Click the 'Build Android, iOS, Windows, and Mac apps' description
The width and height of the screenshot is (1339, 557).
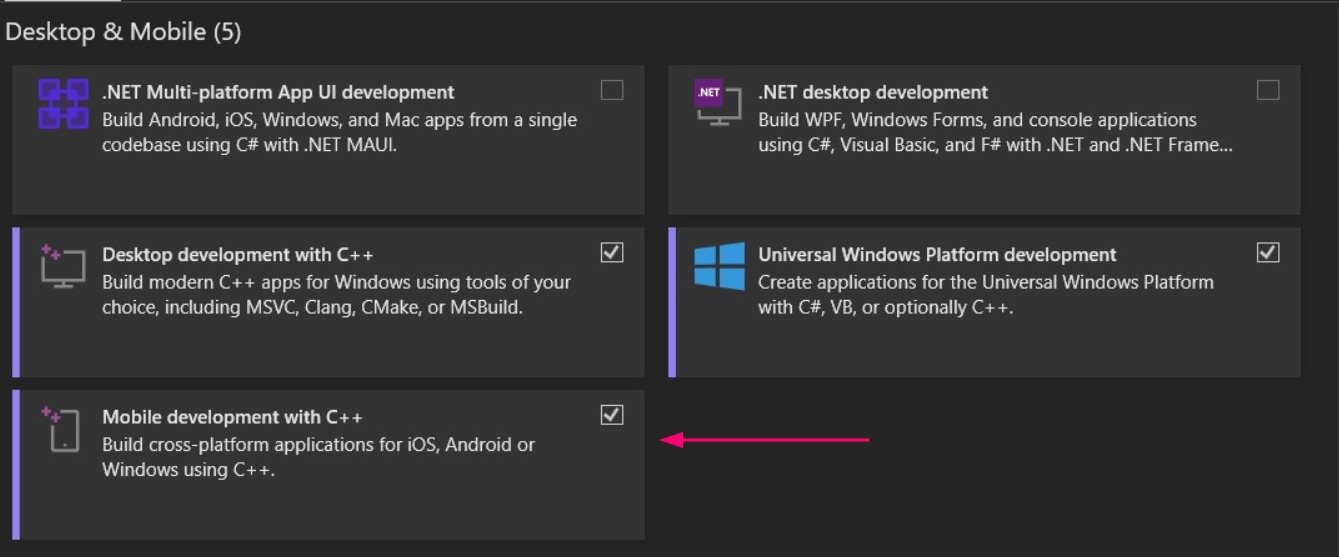(x=339, y=132)
